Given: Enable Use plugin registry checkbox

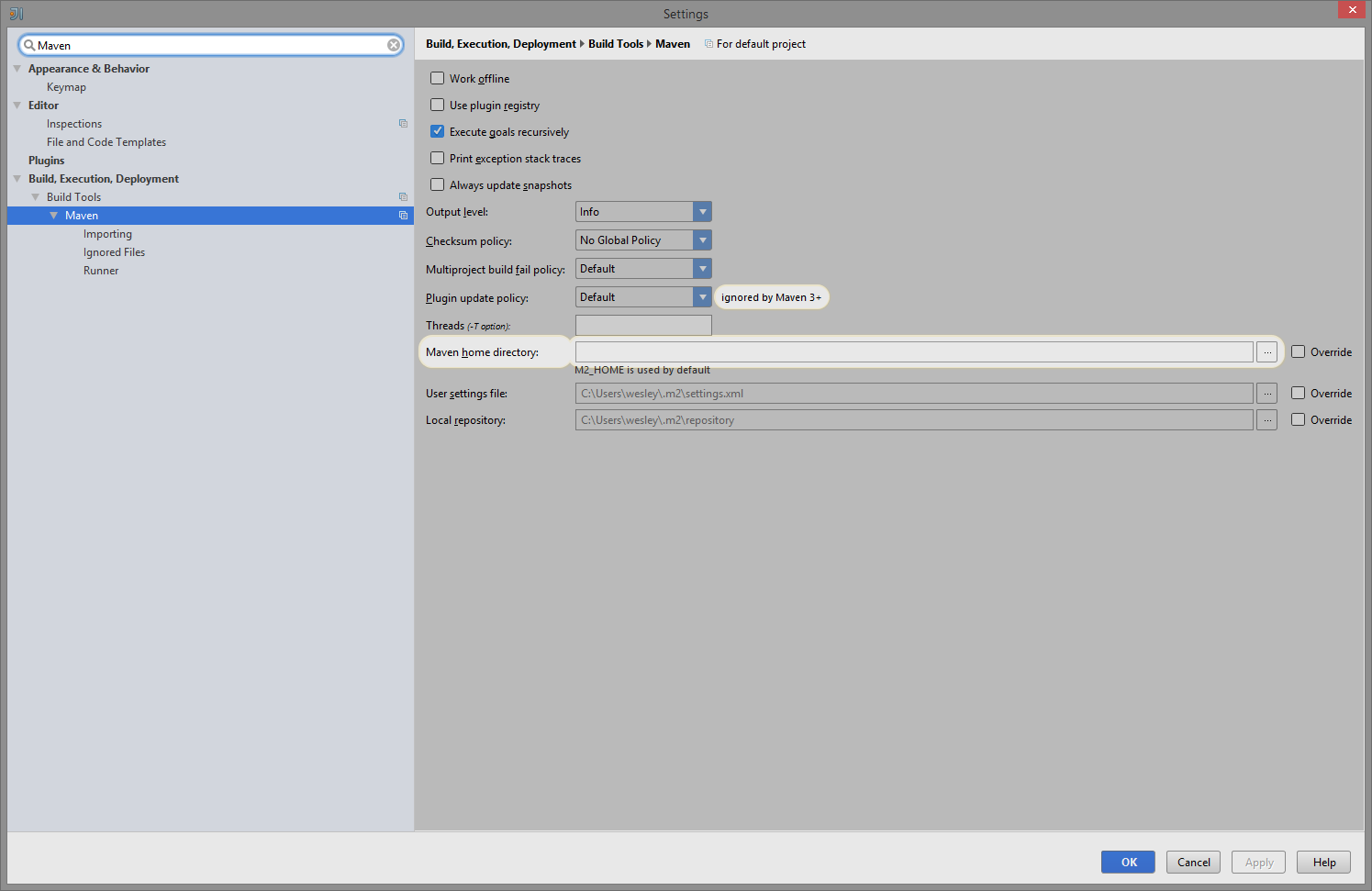Looking at the screenshot, I should pos(438,106).
